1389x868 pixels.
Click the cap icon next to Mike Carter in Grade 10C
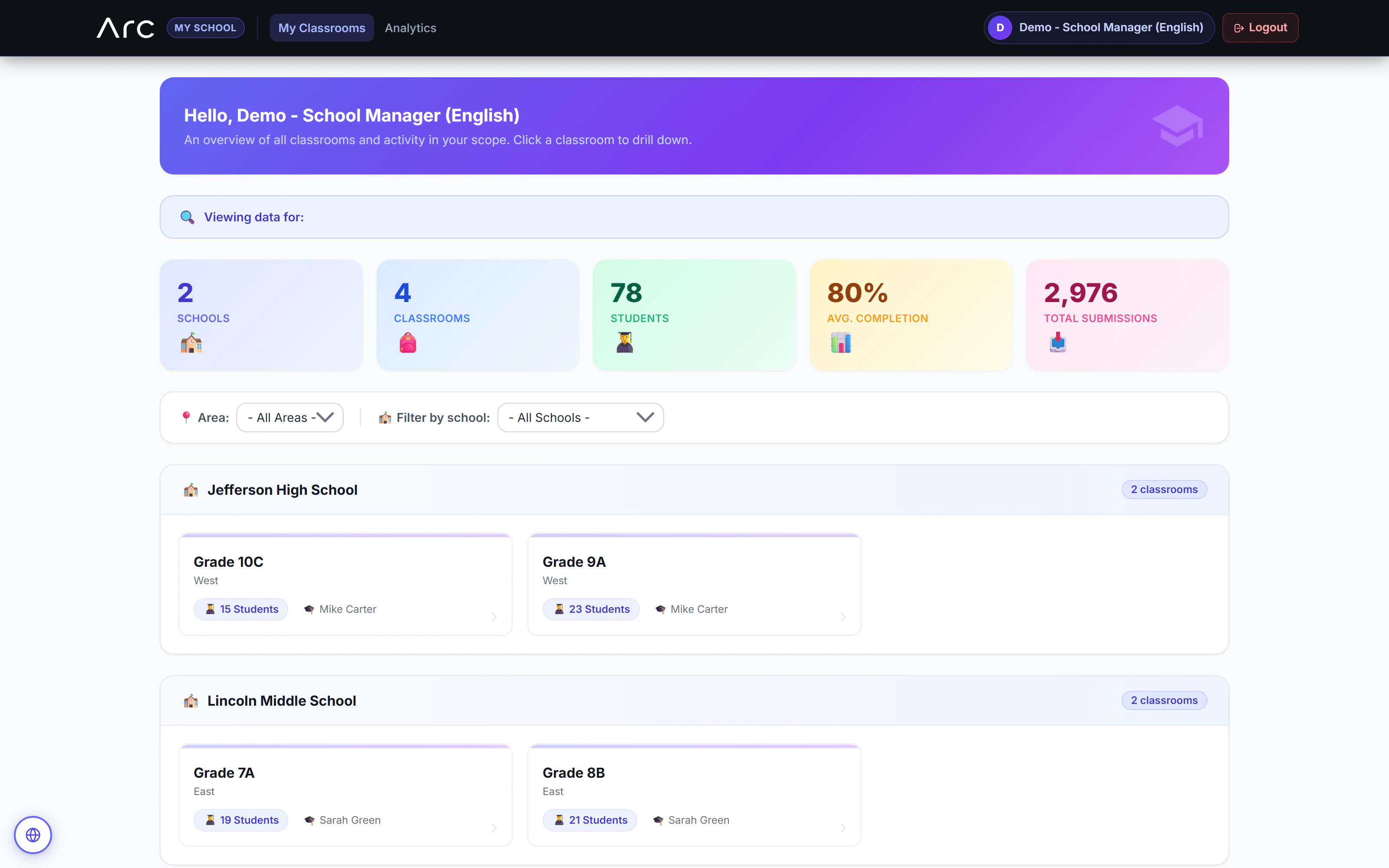click(309, 609)
